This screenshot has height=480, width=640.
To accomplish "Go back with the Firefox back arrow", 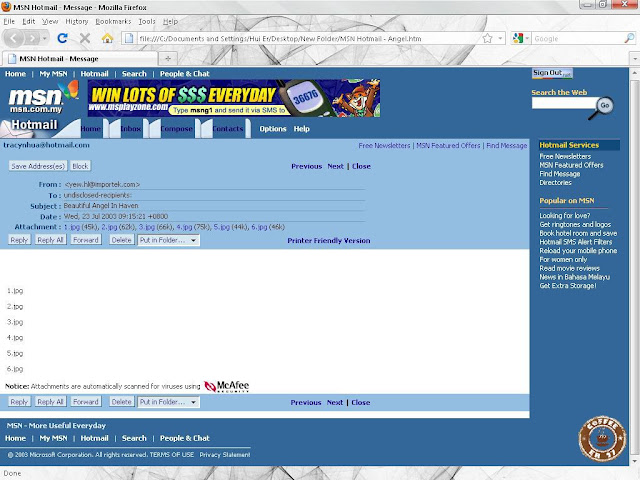I will click(x=14, y=38).
